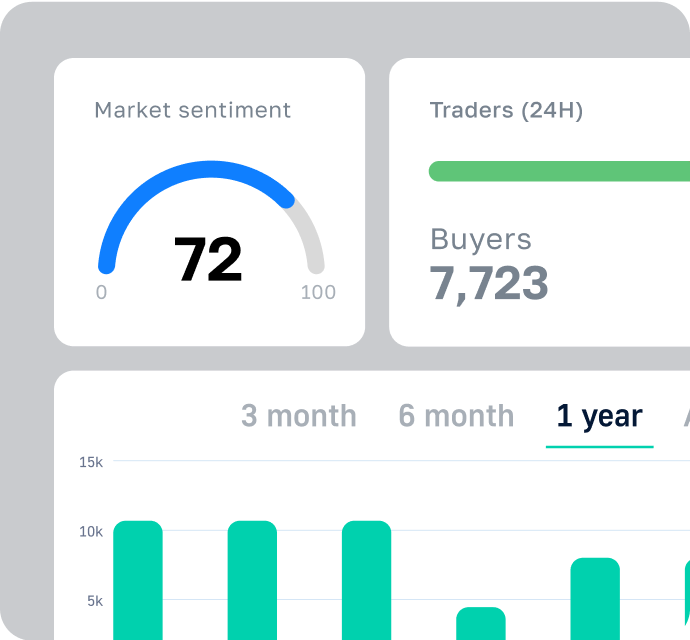690x640 pixels.
Task: Click the 10k axis label
Action: click(x=91, y=532)
